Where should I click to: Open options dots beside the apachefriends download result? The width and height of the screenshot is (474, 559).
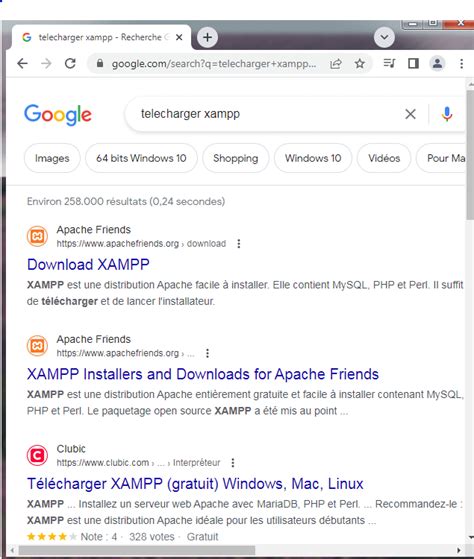(x=239, y=243)
